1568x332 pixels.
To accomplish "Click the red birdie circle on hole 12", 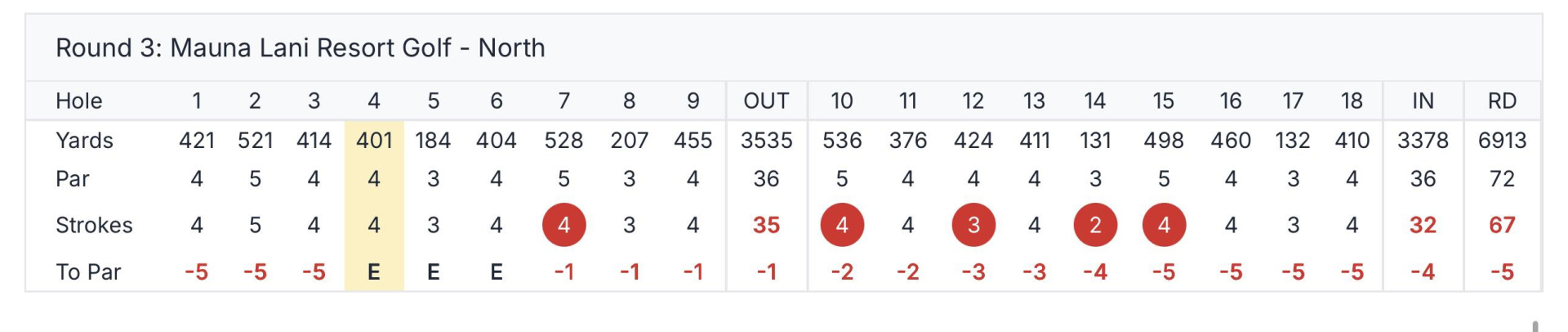I will pyautogui.click(x=973, y=225).
